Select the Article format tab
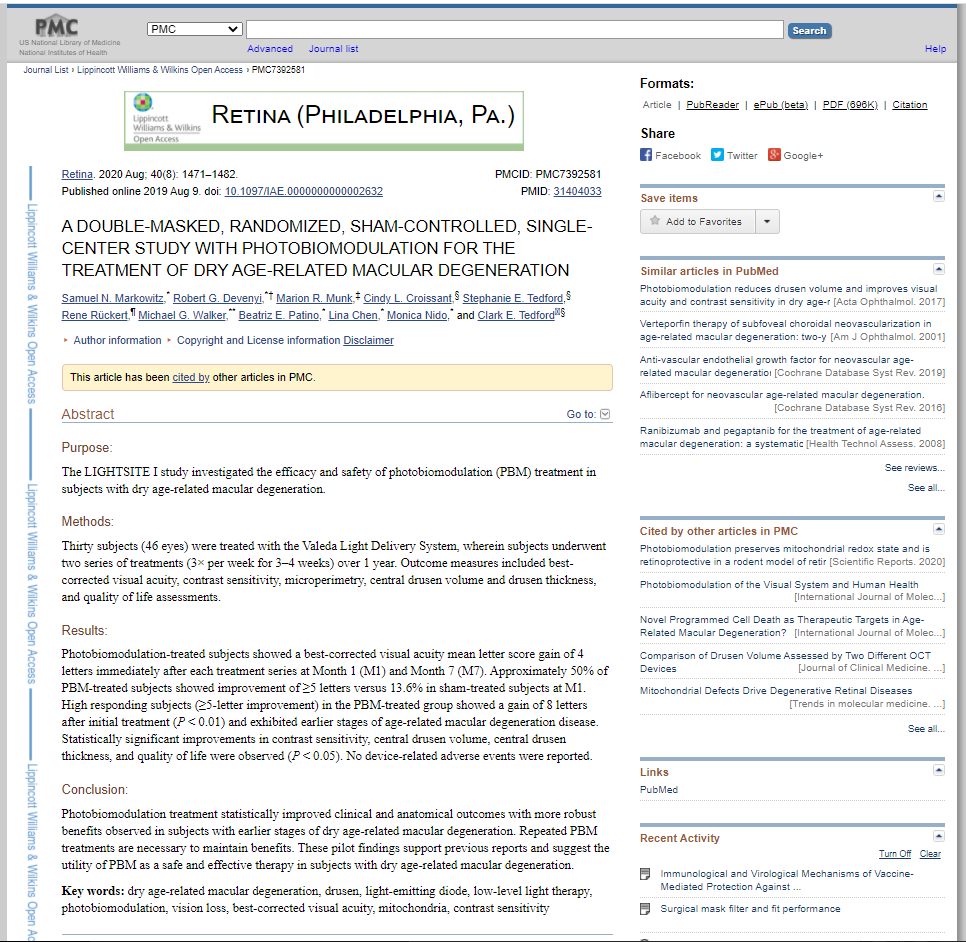The width and height of the screenshot is (966, 942). pos(657,105)
